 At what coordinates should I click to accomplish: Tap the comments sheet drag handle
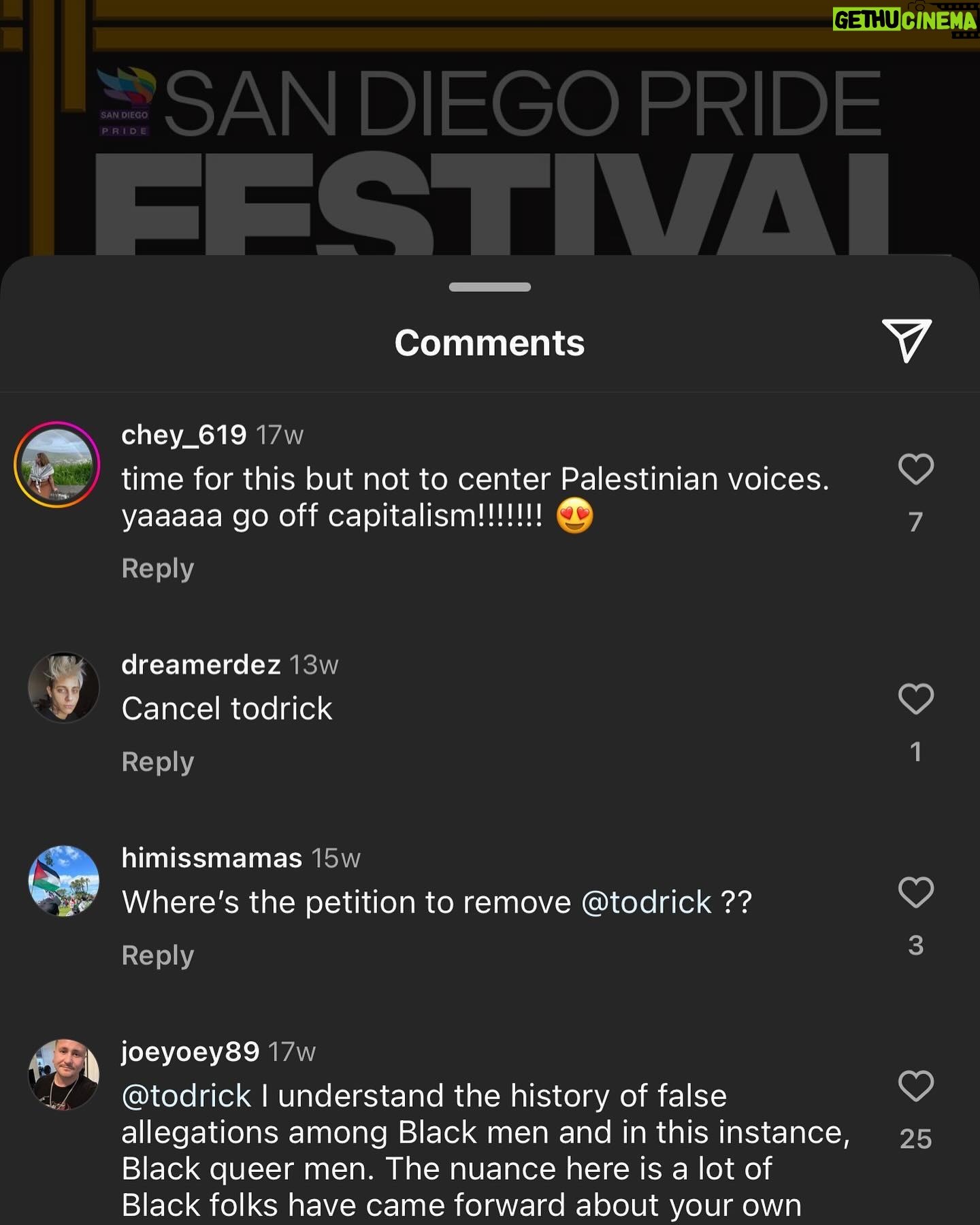coord(490,287)
